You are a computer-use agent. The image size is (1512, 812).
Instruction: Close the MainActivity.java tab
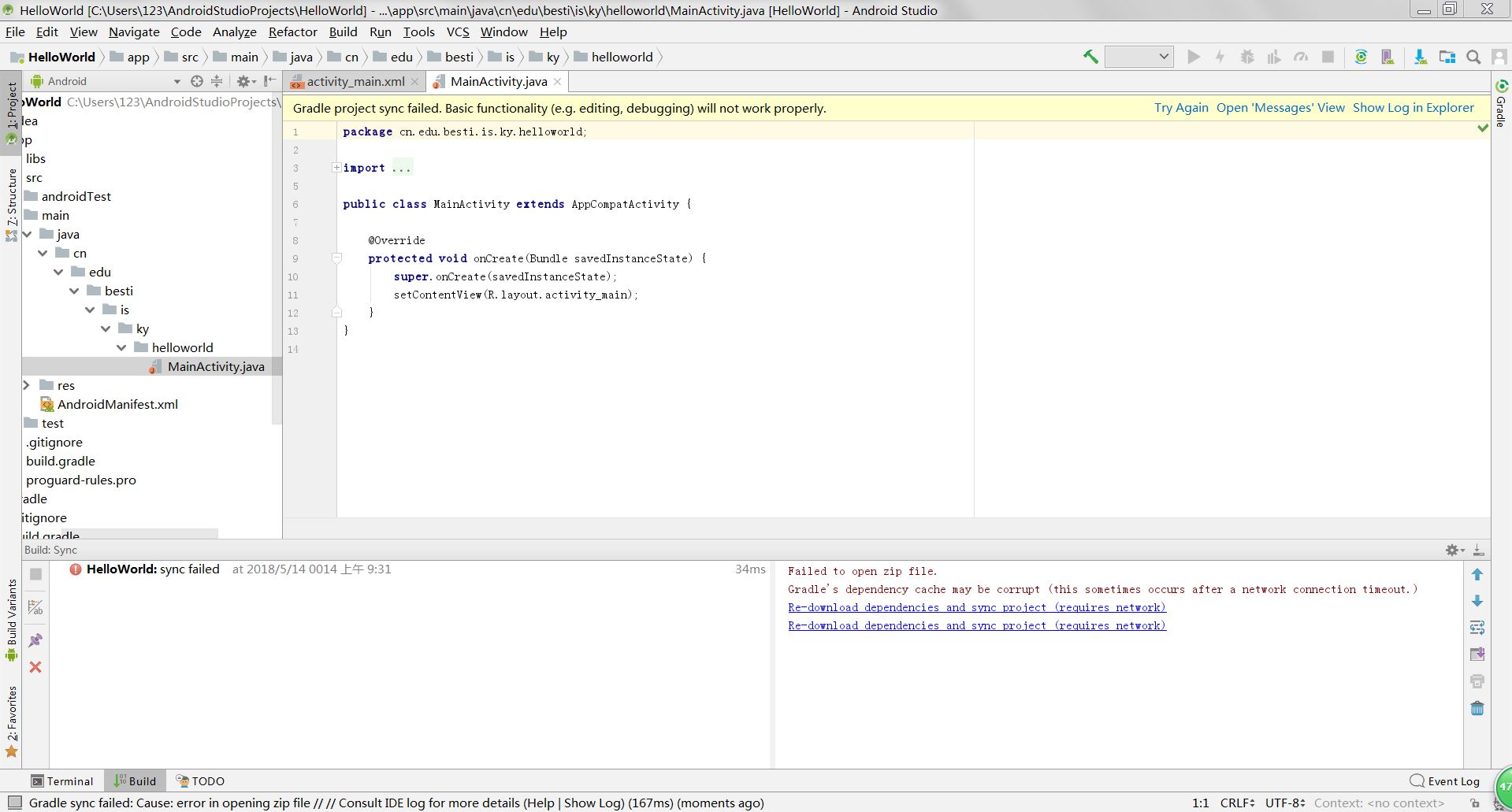(x=557, y=81)
